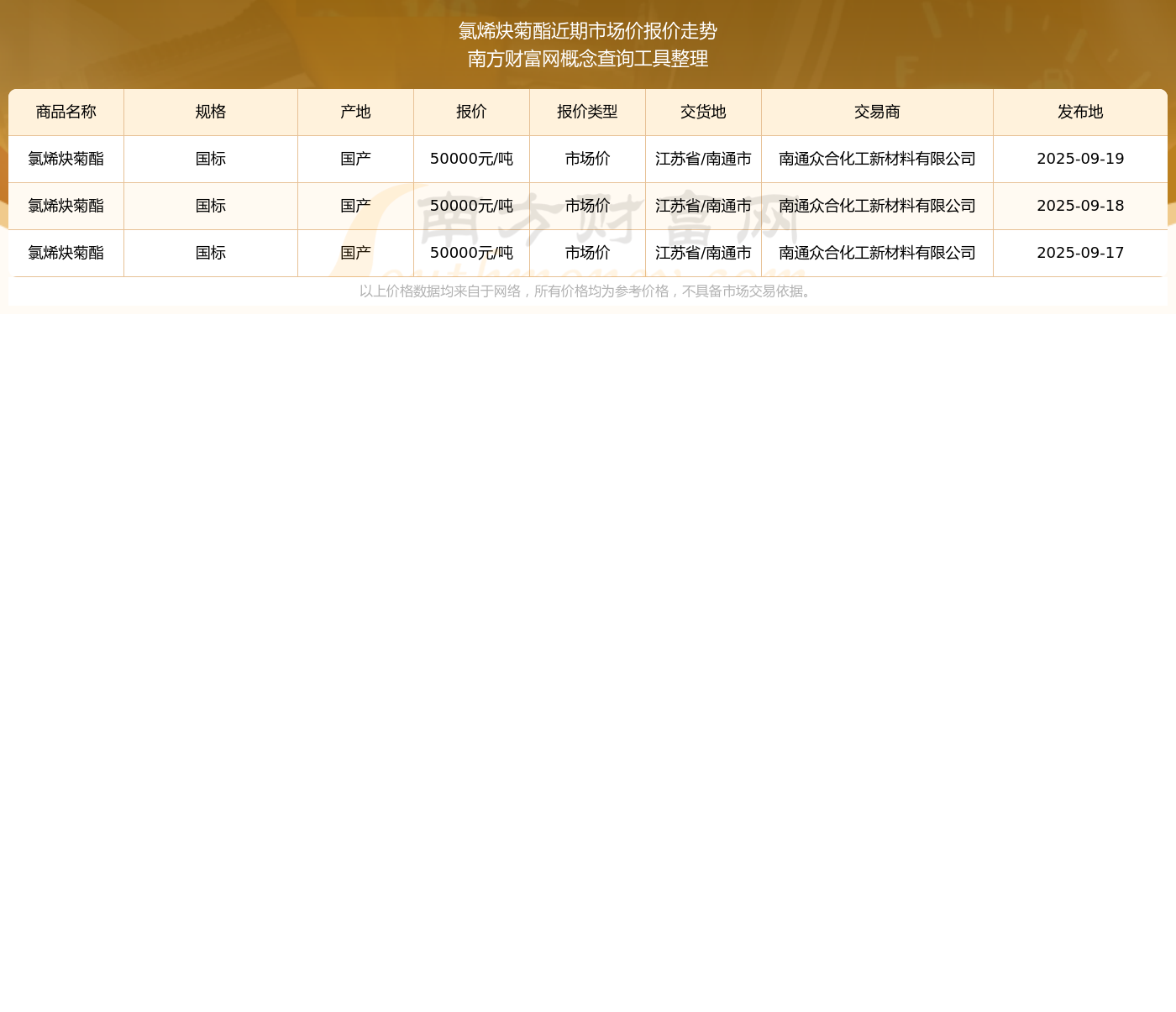Click the 发布地 column header

[1080, 112]
